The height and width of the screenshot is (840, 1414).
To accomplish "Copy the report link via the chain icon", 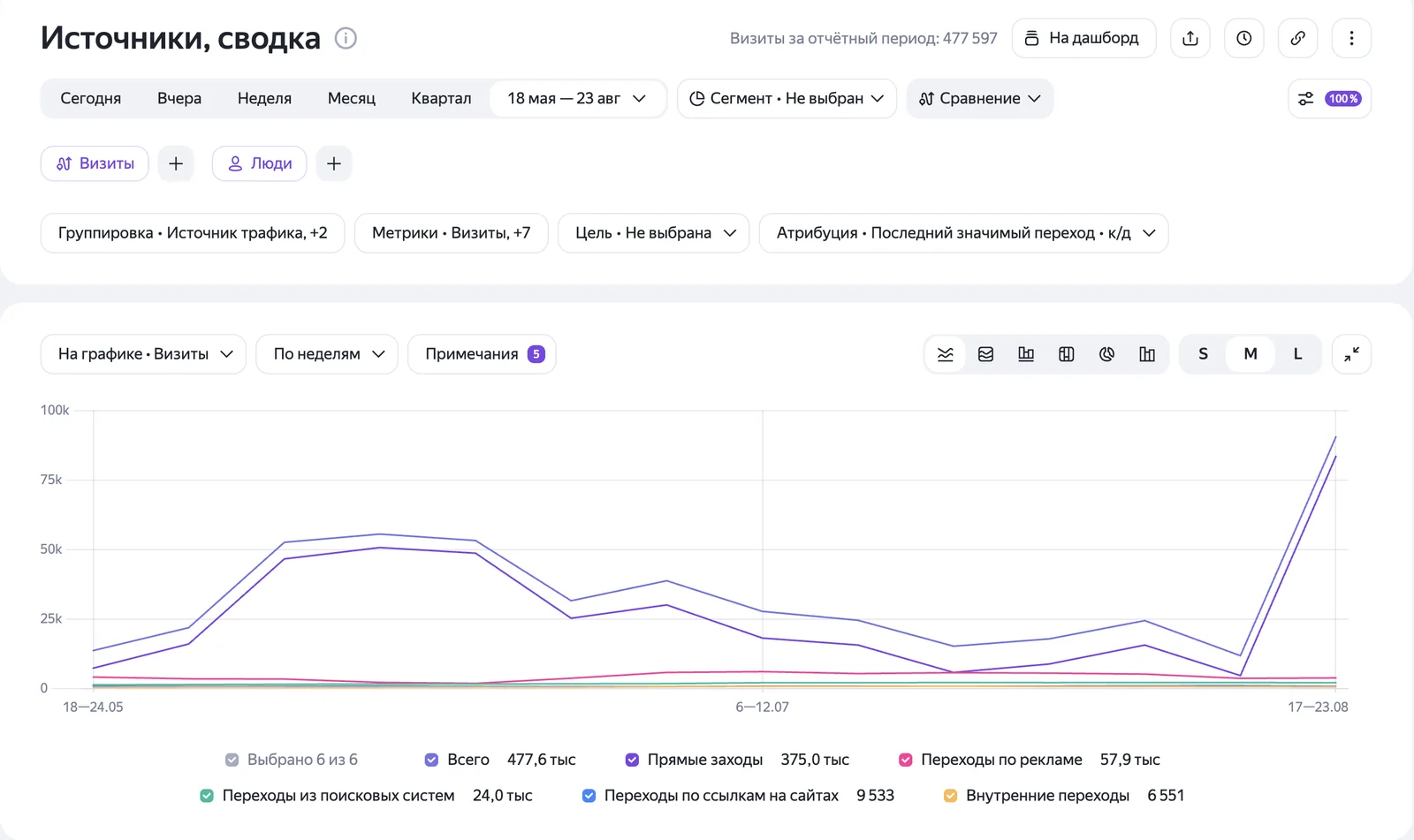I will 1298,38.
